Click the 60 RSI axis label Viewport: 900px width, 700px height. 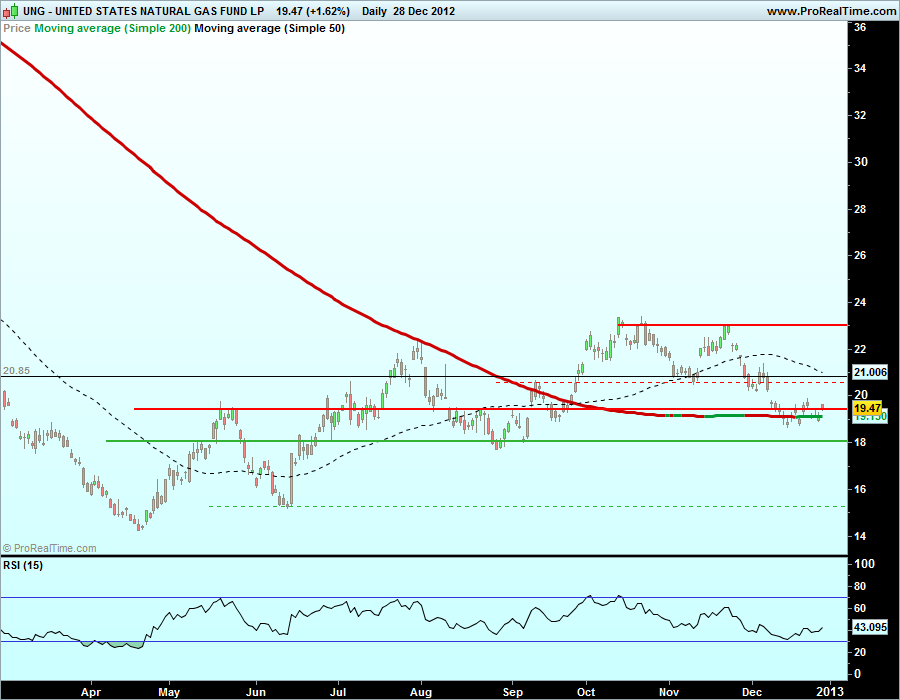click(860, 608)
